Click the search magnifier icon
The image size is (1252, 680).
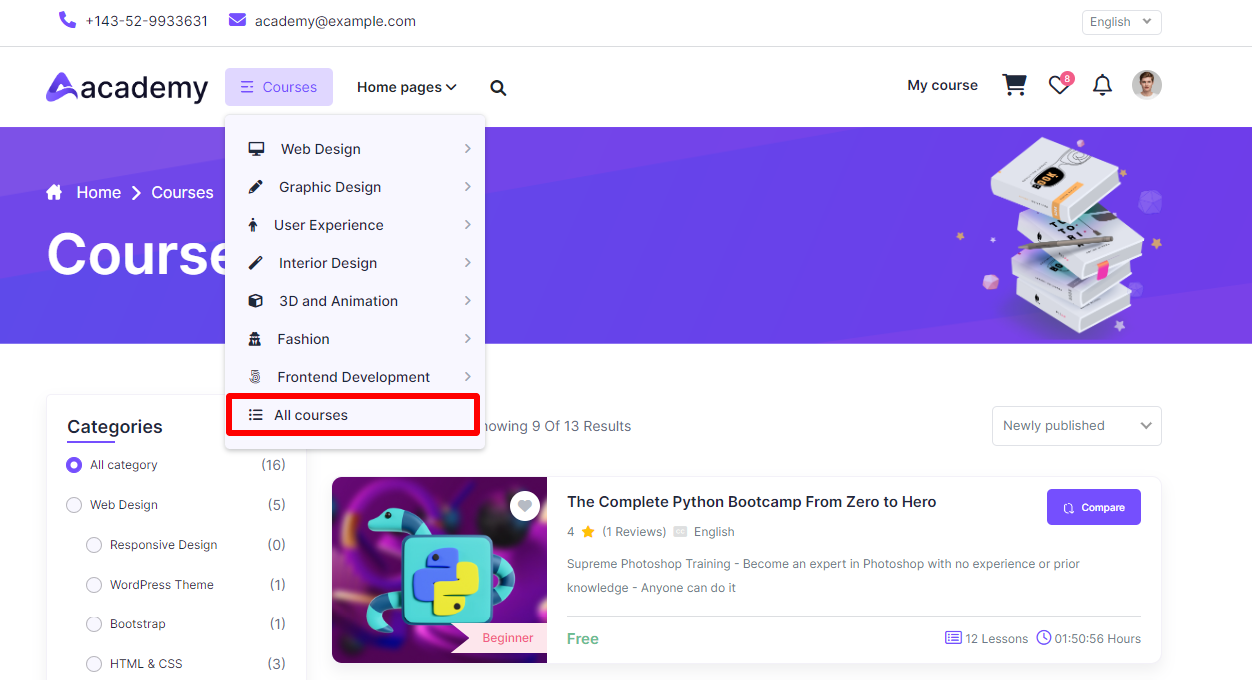pyautogui.click(x=498, y=88)
